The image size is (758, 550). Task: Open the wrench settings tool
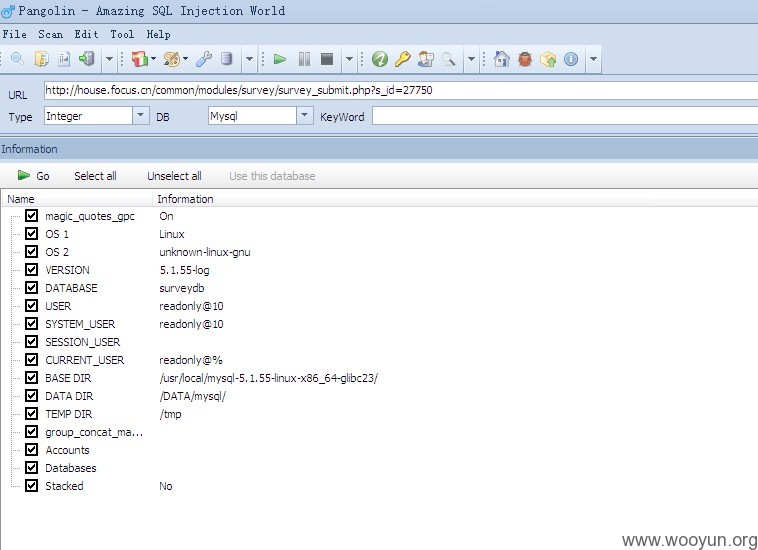(x=204, y=59)
